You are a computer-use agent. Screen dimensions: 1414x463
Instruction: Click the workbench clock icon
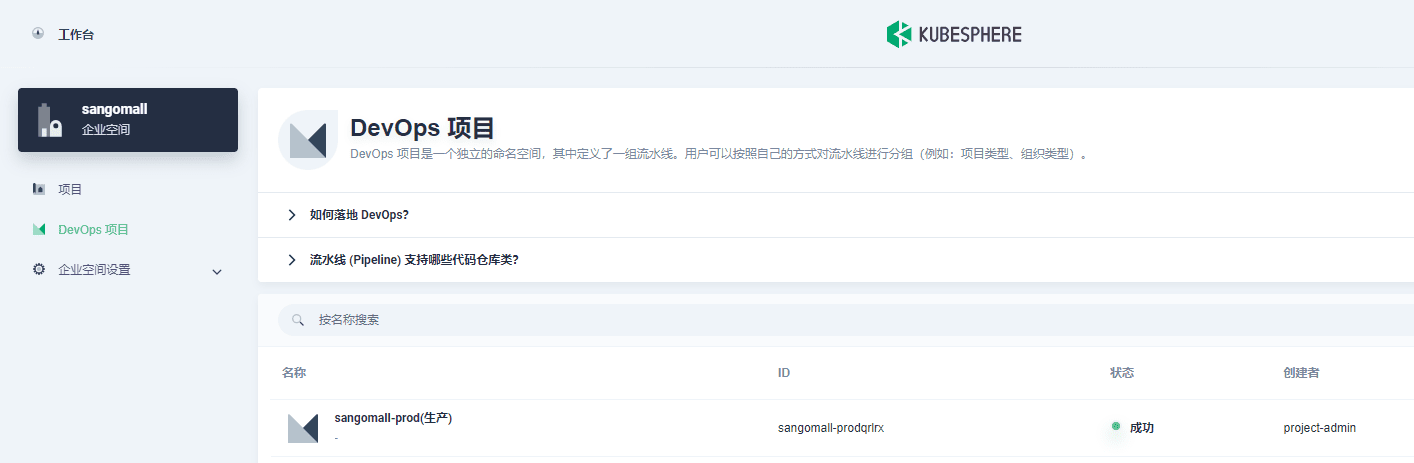[38, 33]
